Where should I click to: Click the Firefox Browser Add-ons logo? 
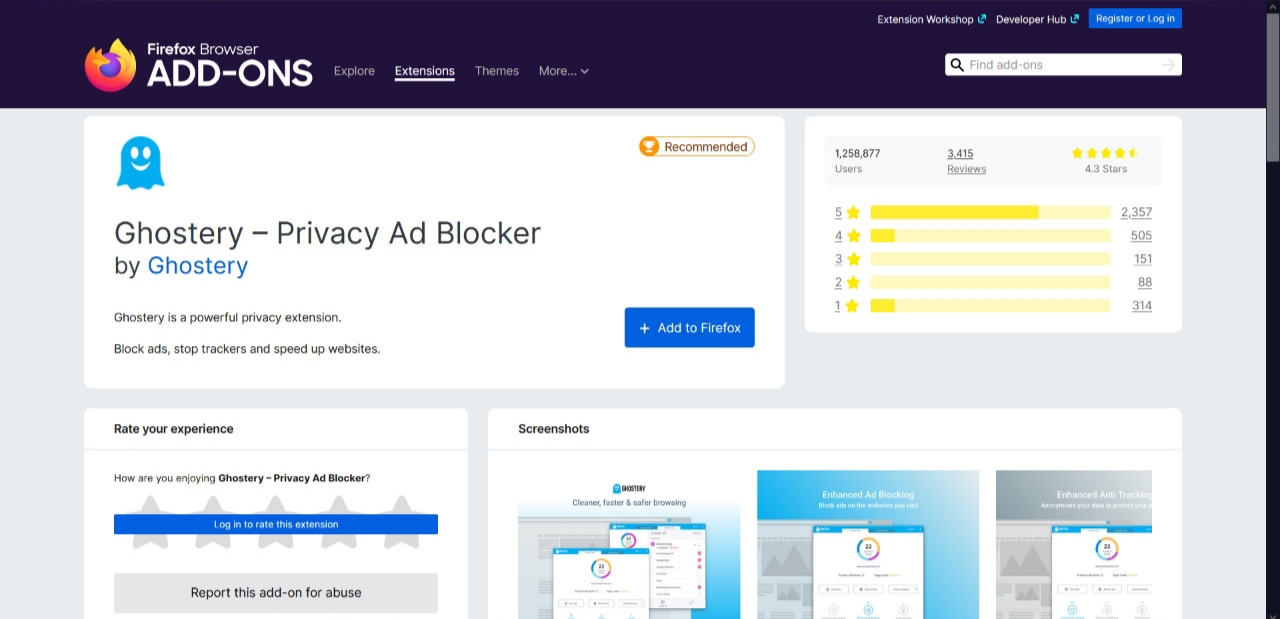(x=199, y=65)
